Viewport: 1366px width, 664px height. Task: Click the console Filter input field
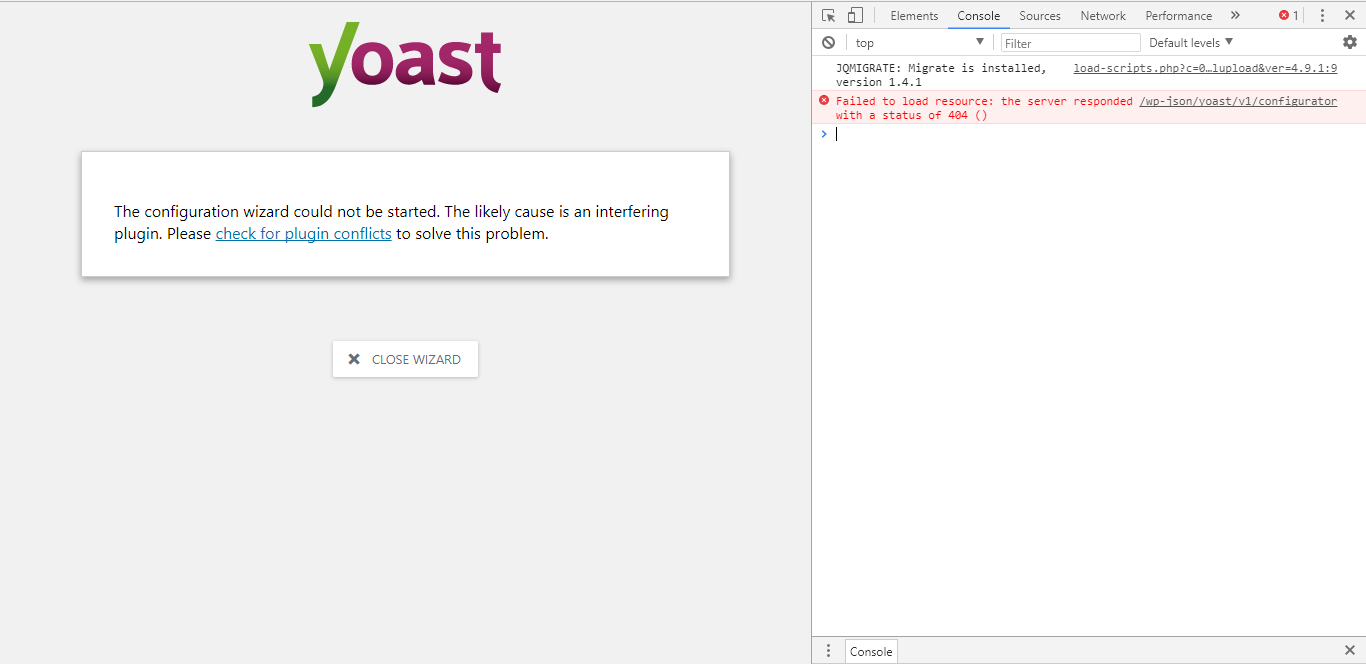(x=1070, y=42)
